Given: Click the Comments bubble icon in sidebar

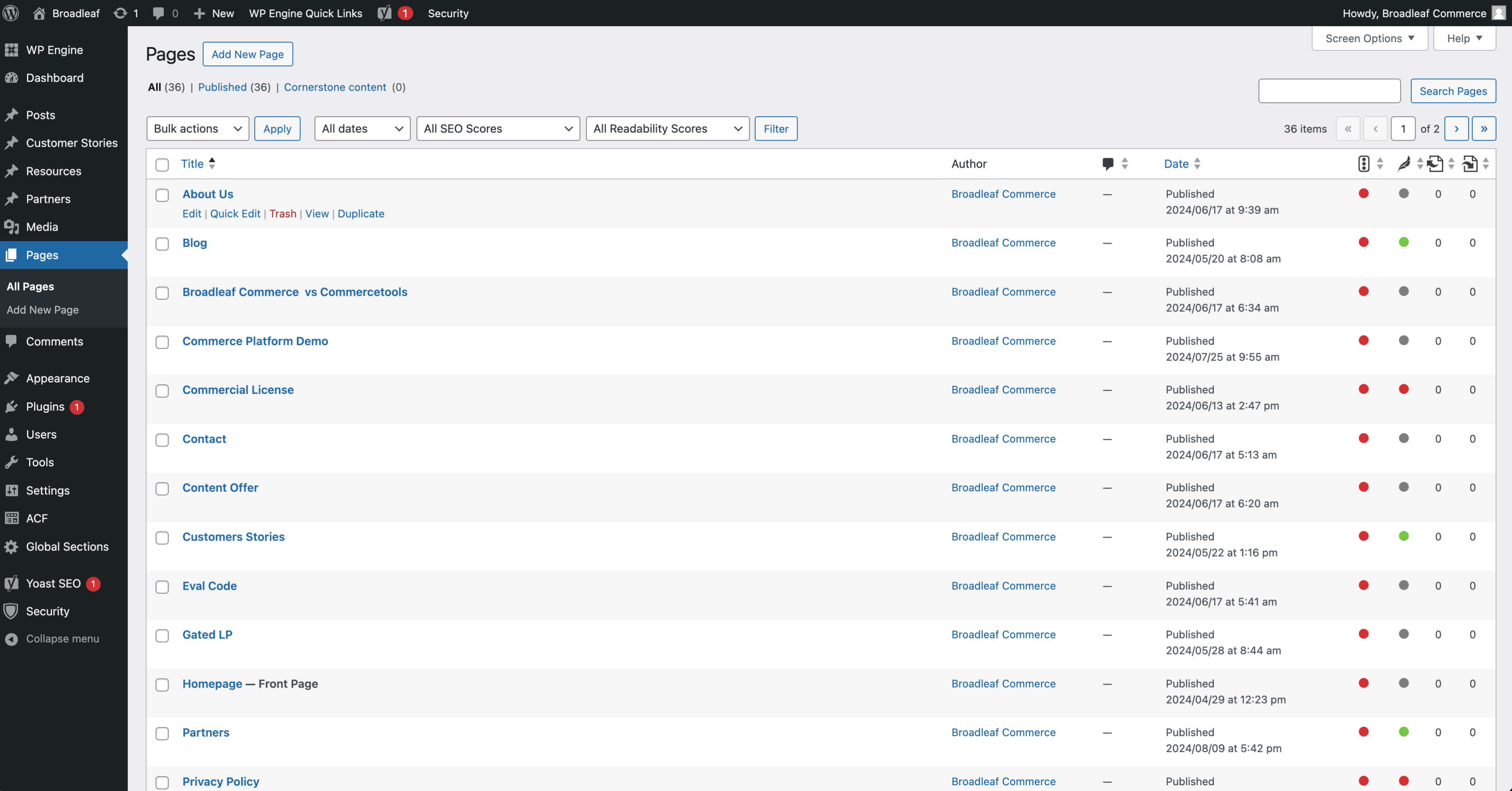Looking at the screenshot, I should coord(11,341).
